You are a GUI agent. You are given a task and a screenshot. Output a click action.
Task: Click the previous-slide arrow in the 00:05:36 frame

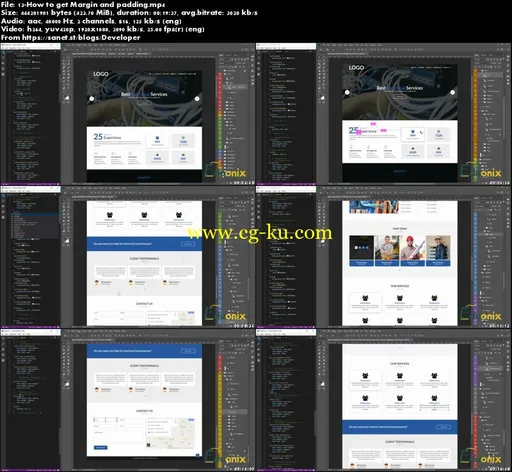click(x=347, y=92)
